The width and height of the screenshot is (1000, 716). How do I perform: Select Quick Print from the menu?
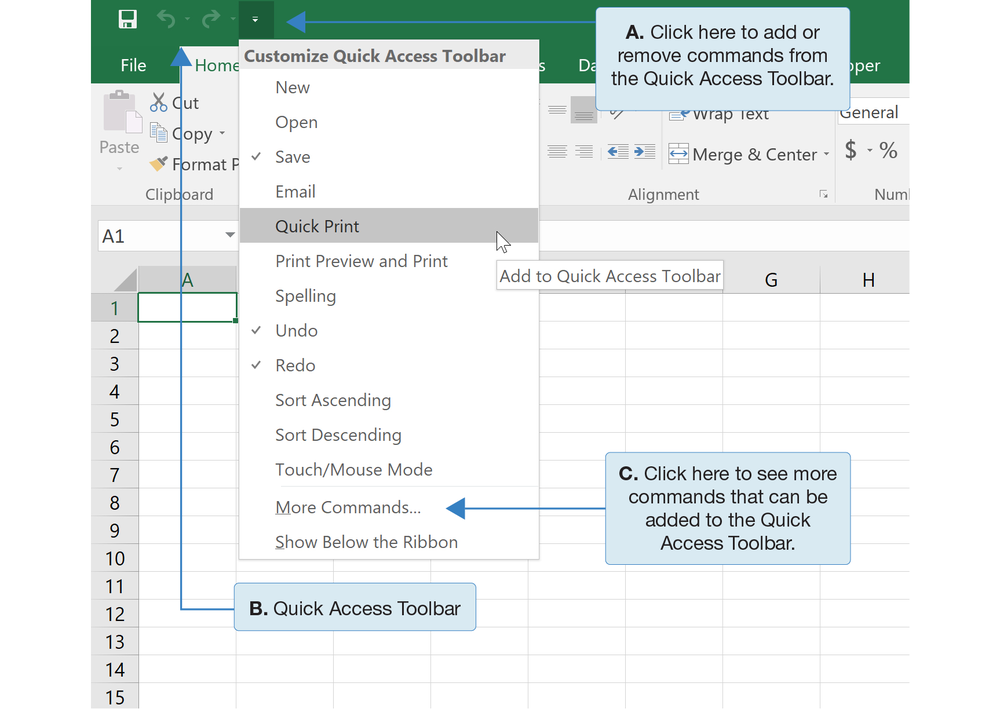[x=317, y=226]
